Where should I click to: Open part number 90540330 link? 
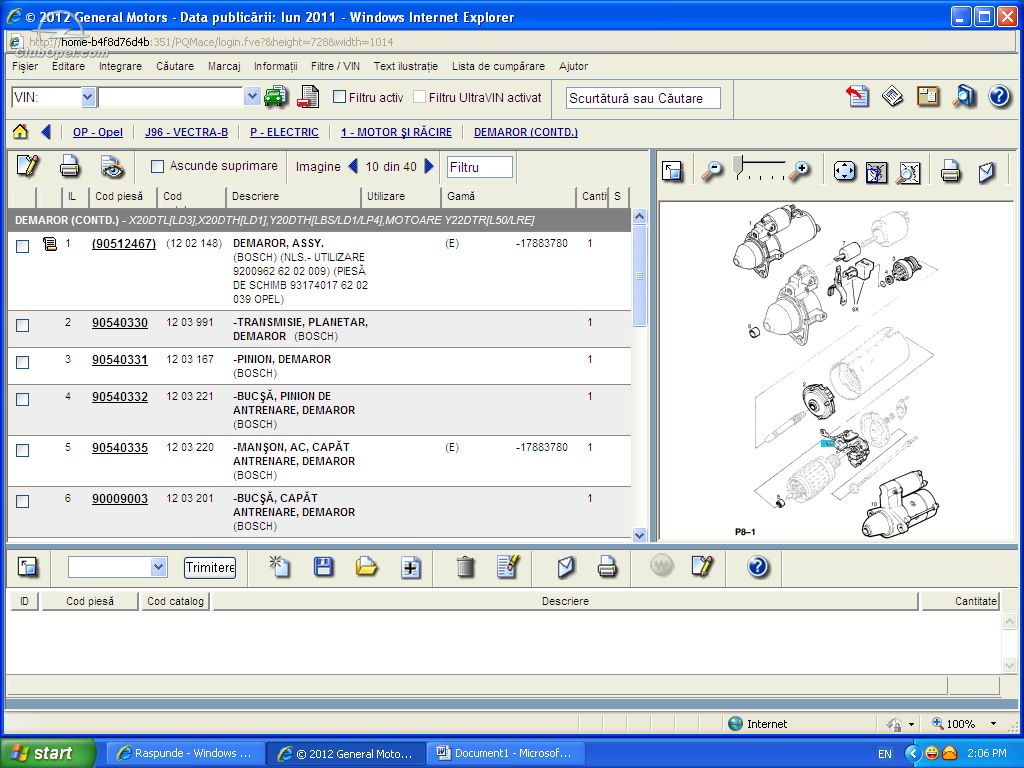pos(120,323)
